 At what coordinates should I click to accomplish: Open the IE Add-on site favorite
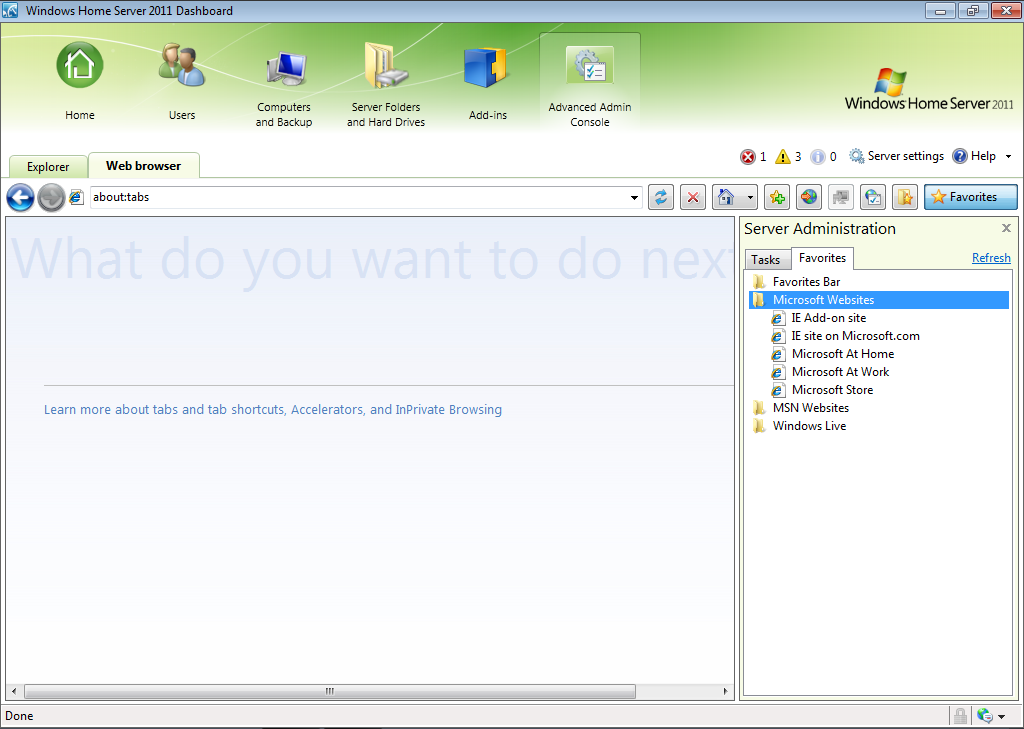click(820, 318)
